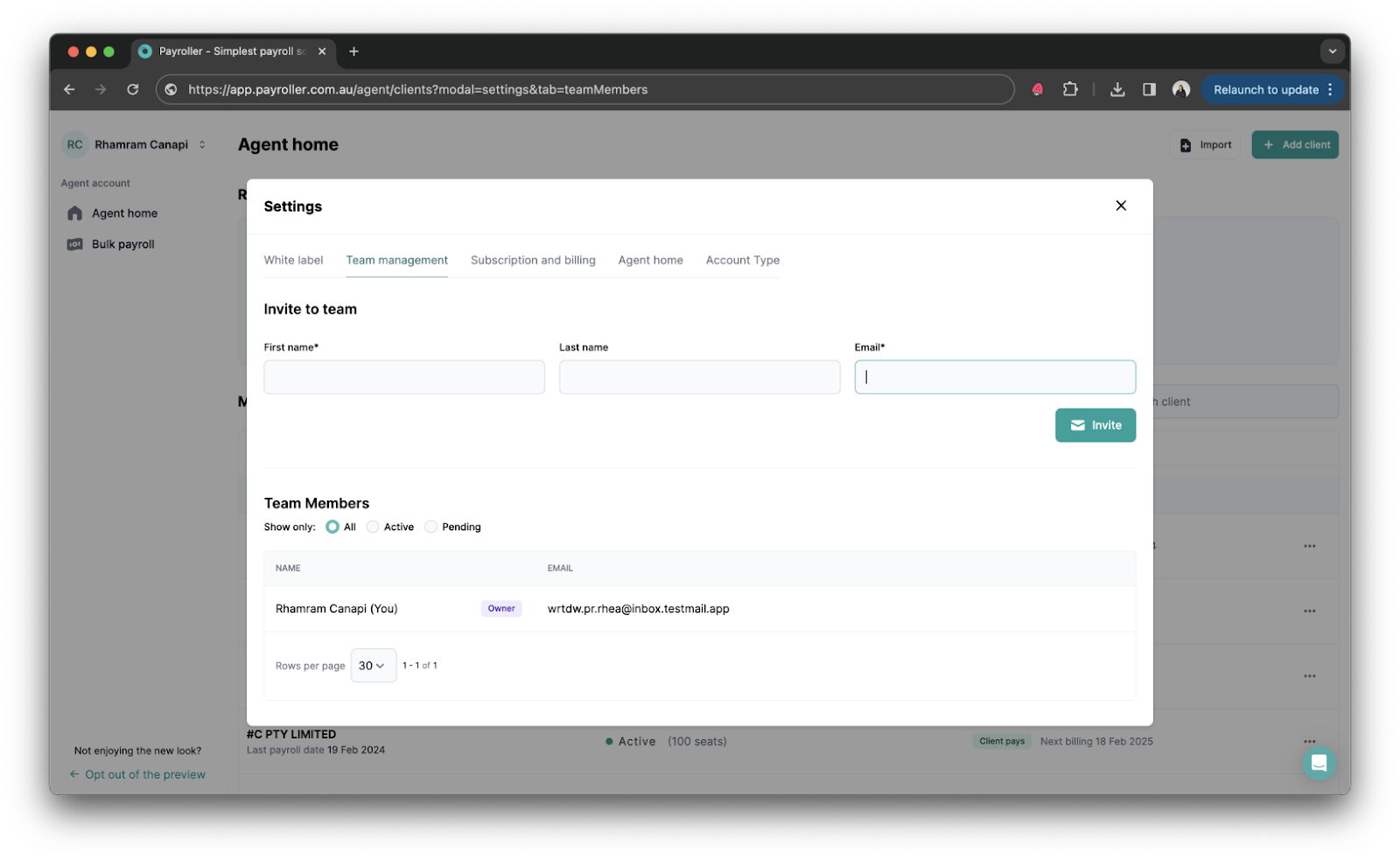Click the Agent home house icon in sidebar
1400x860 pixels.
coord(75,213)
